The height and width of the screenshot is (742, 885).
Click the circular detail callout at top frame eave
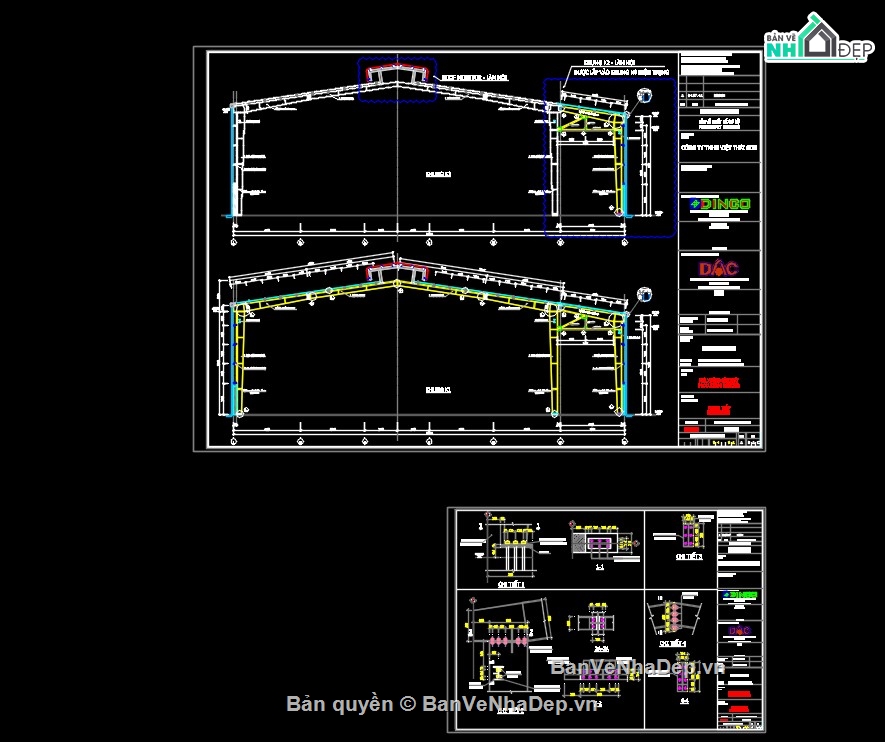pyautogui.click(x=644, y=96)
